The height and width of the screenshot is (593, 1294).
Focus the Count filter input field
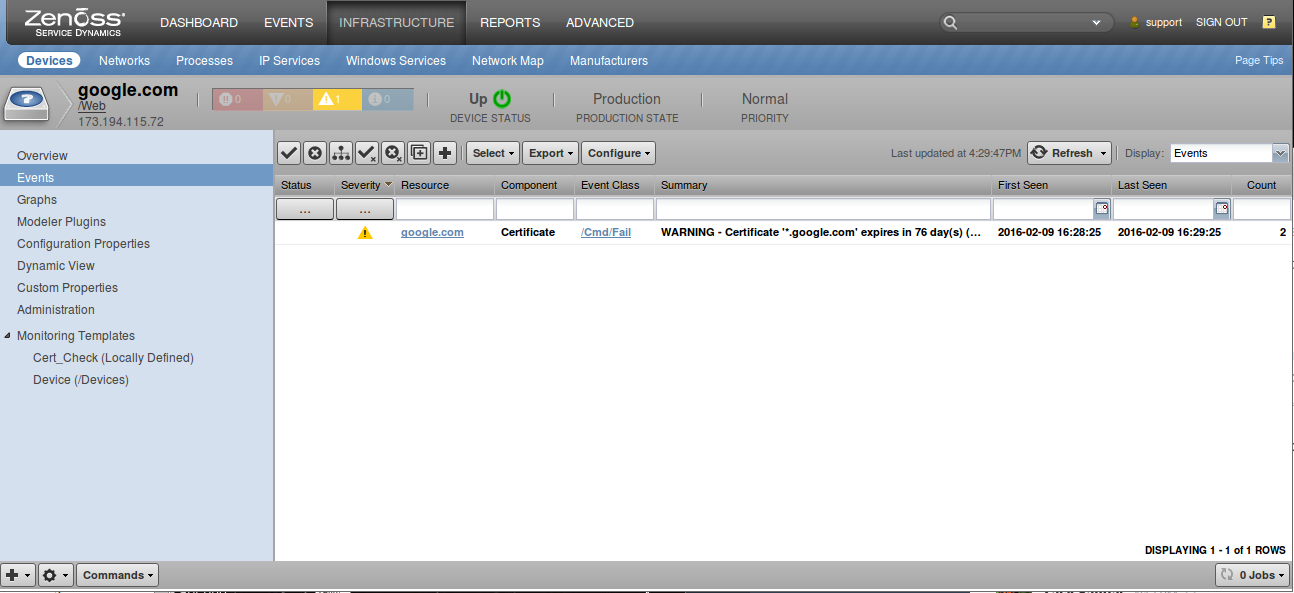point(1261,209)
